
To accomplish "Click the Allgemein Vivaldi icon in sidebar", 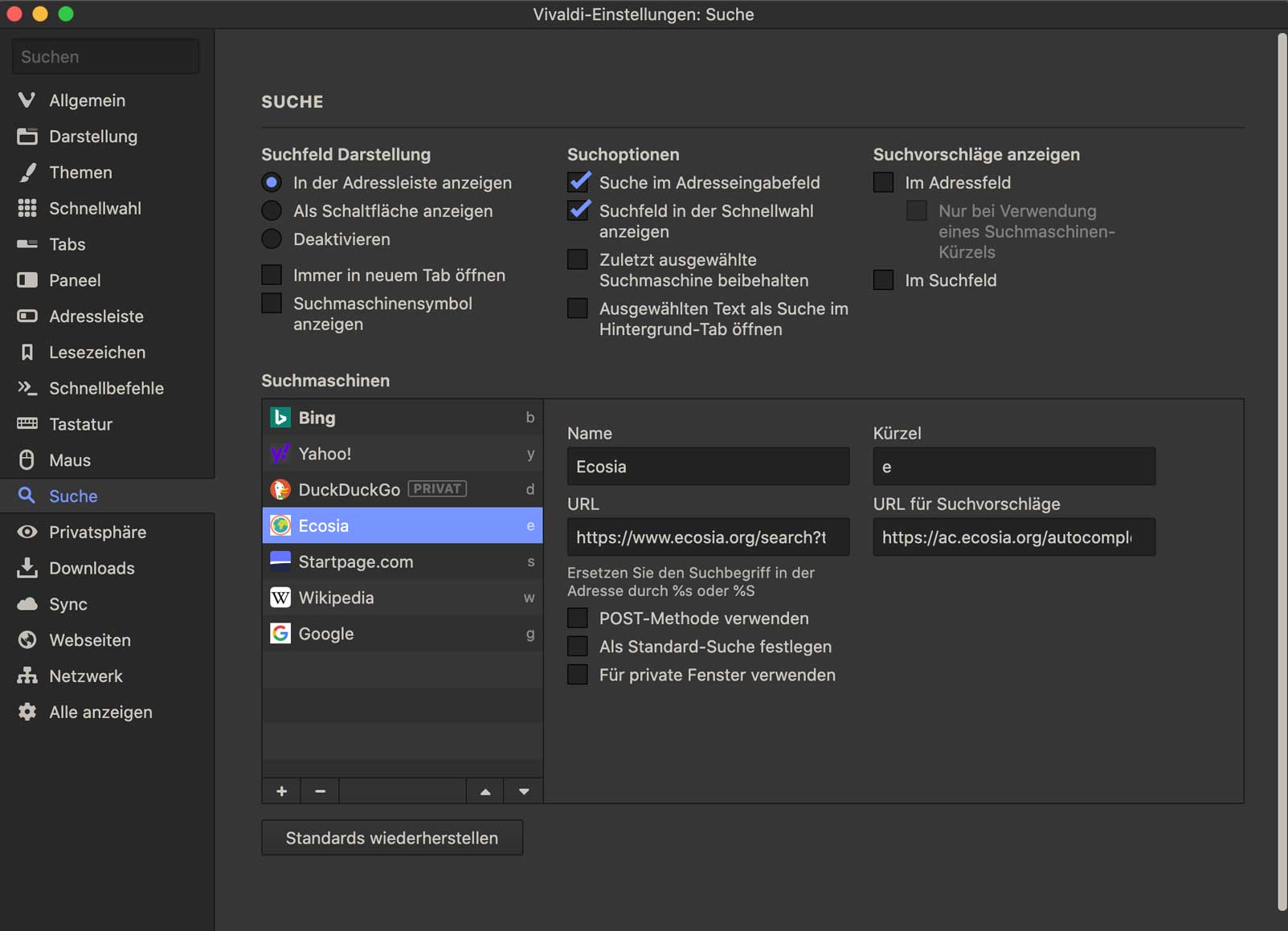I will [x=27, y=100].
